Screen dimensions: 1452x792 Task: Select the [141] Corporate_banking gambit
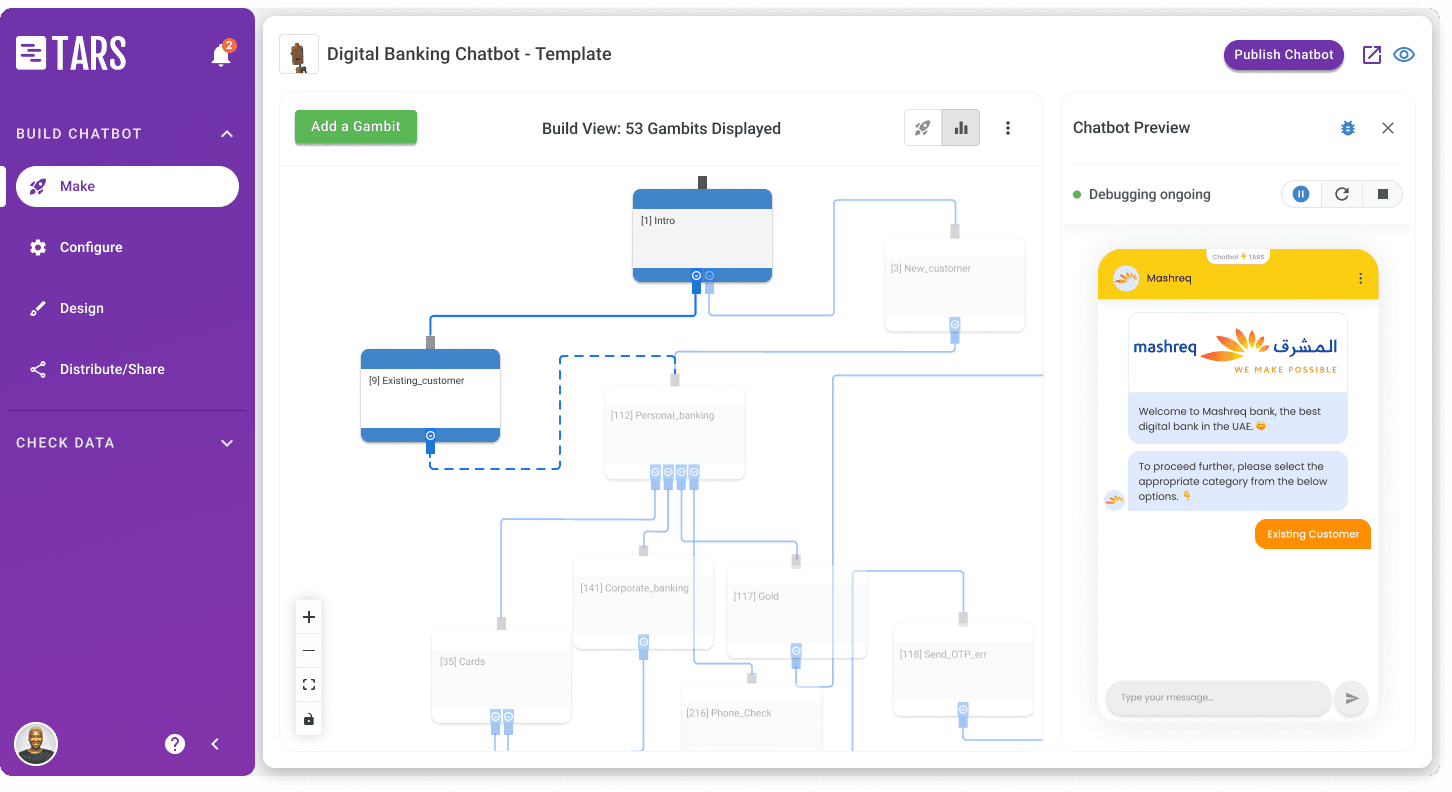(x=643, y=603)
